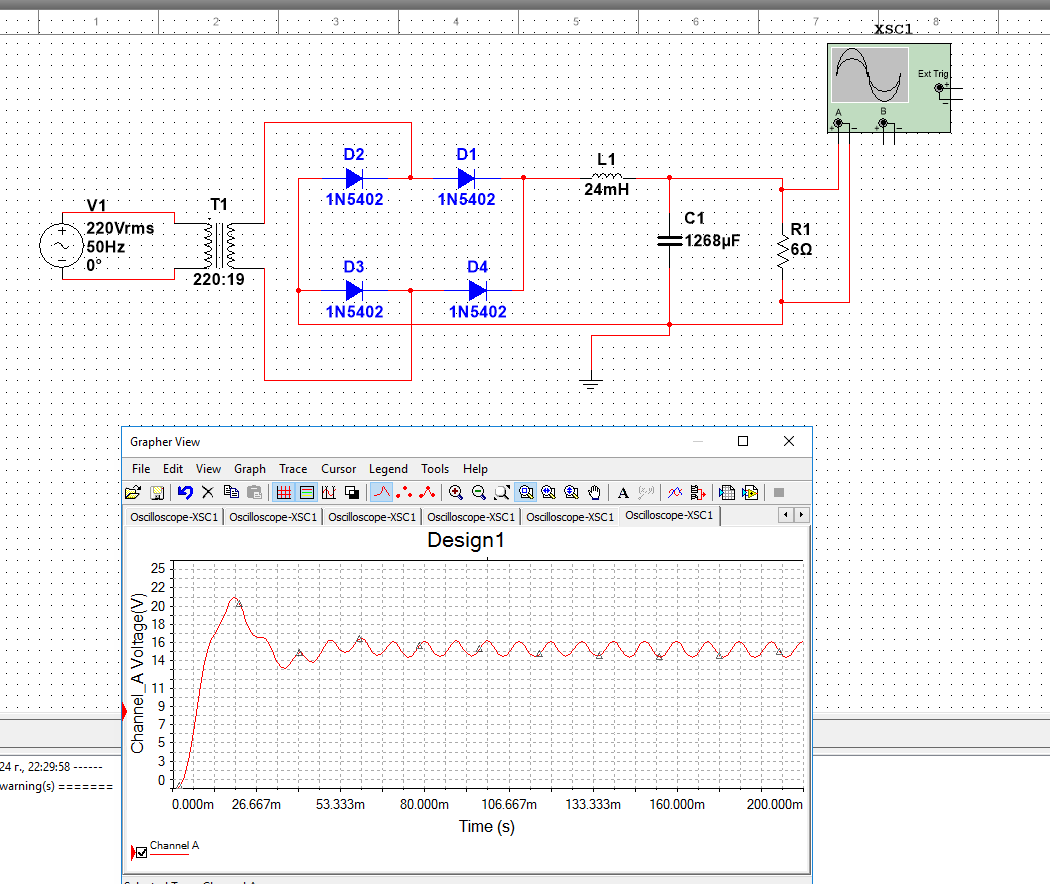This screenshot has width=1050, height=884.
Task: Select inductor L1 24mH
Action: point(607,176)
